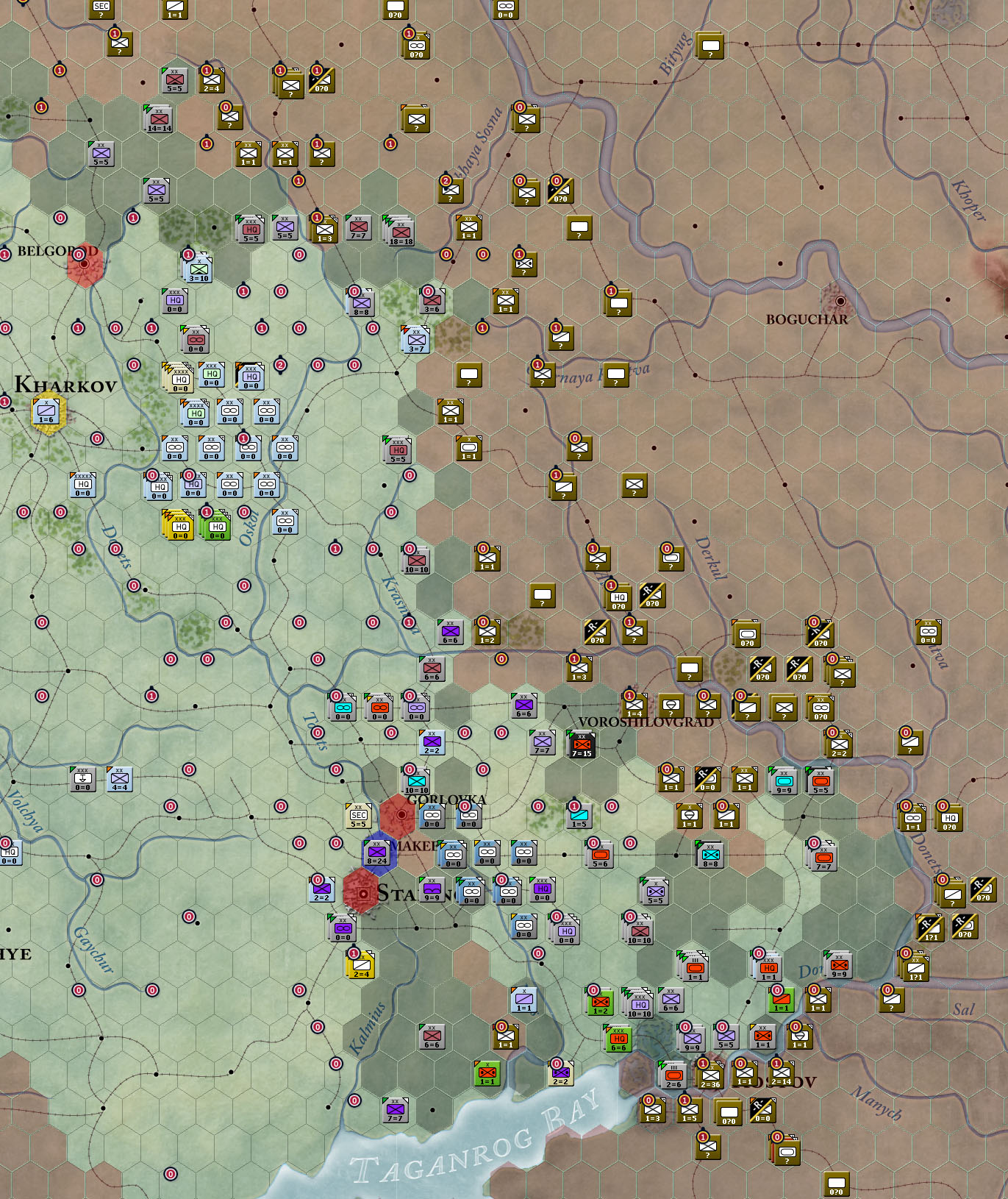Click the green-and-red 1=2 unit
1008x1199 pixels.
point(600,1001)
